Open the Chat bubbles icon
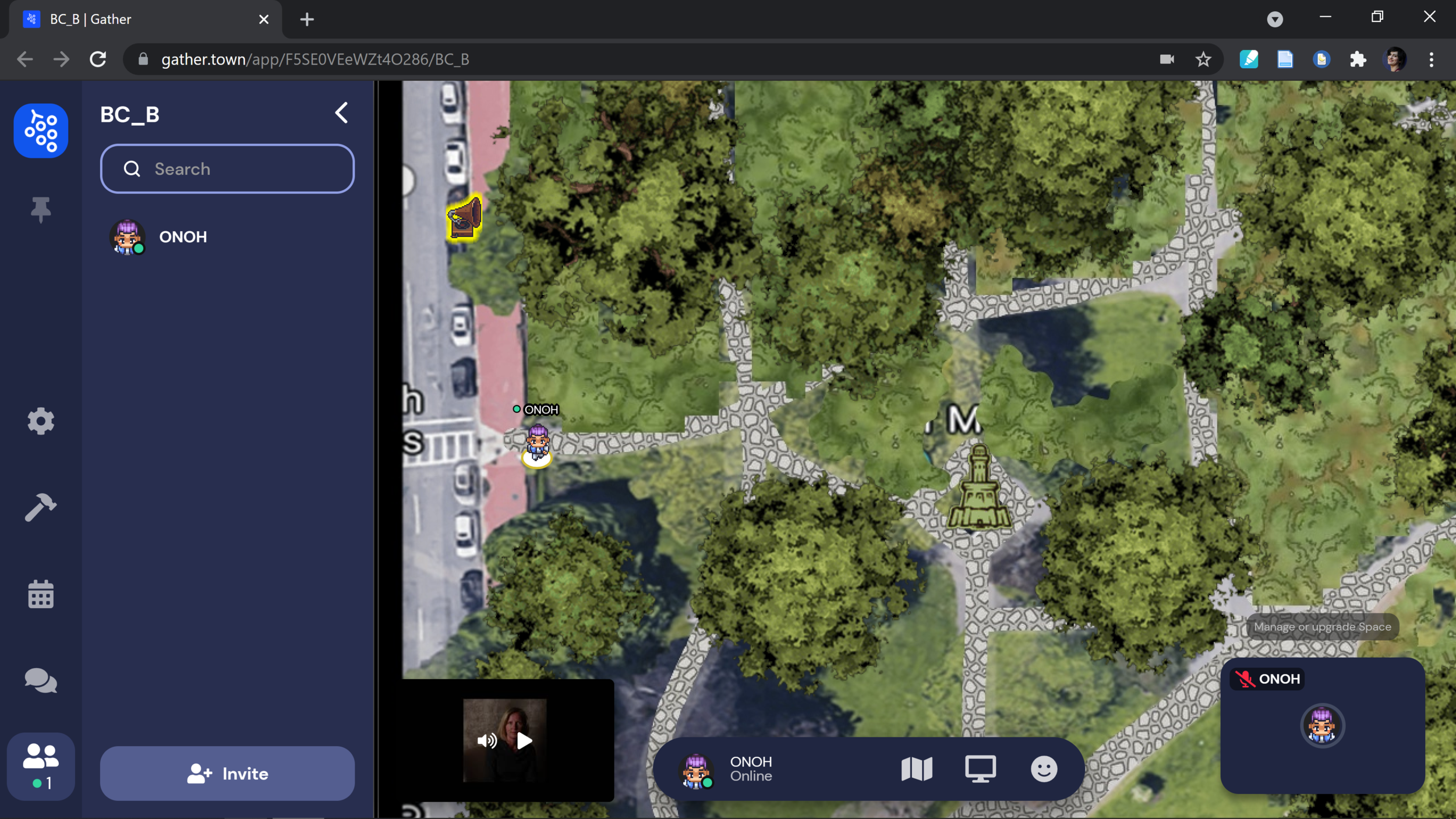The width and height of the screenshot is (1456, 819). (x=41, y=680)
